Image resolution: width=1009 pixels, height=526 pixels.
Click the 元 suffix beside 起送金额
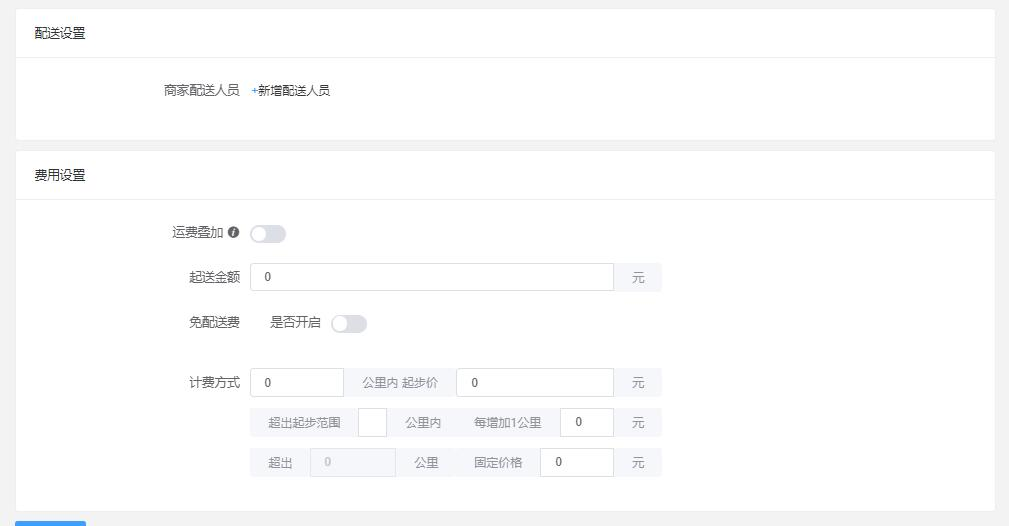click(638, 277)
